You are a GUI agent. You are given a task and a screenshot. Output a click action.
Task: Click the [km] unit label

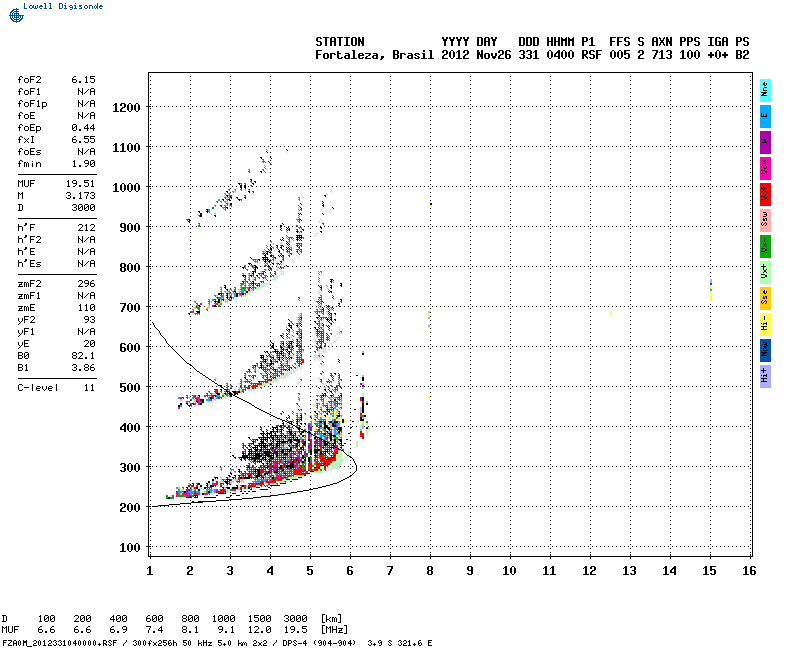point(331,619)
